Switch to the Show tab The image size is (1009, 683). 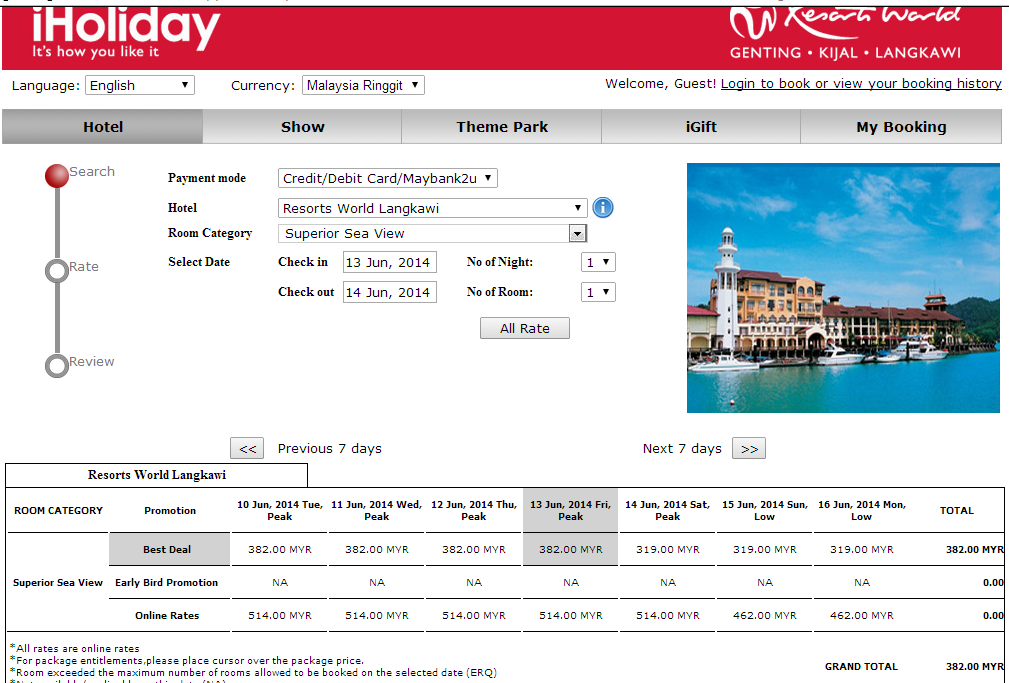click(302, 127)
